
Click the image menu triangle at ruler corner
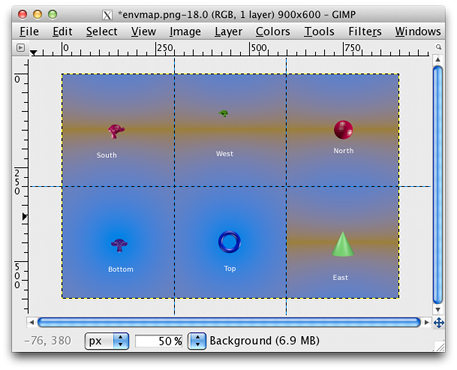20,48
